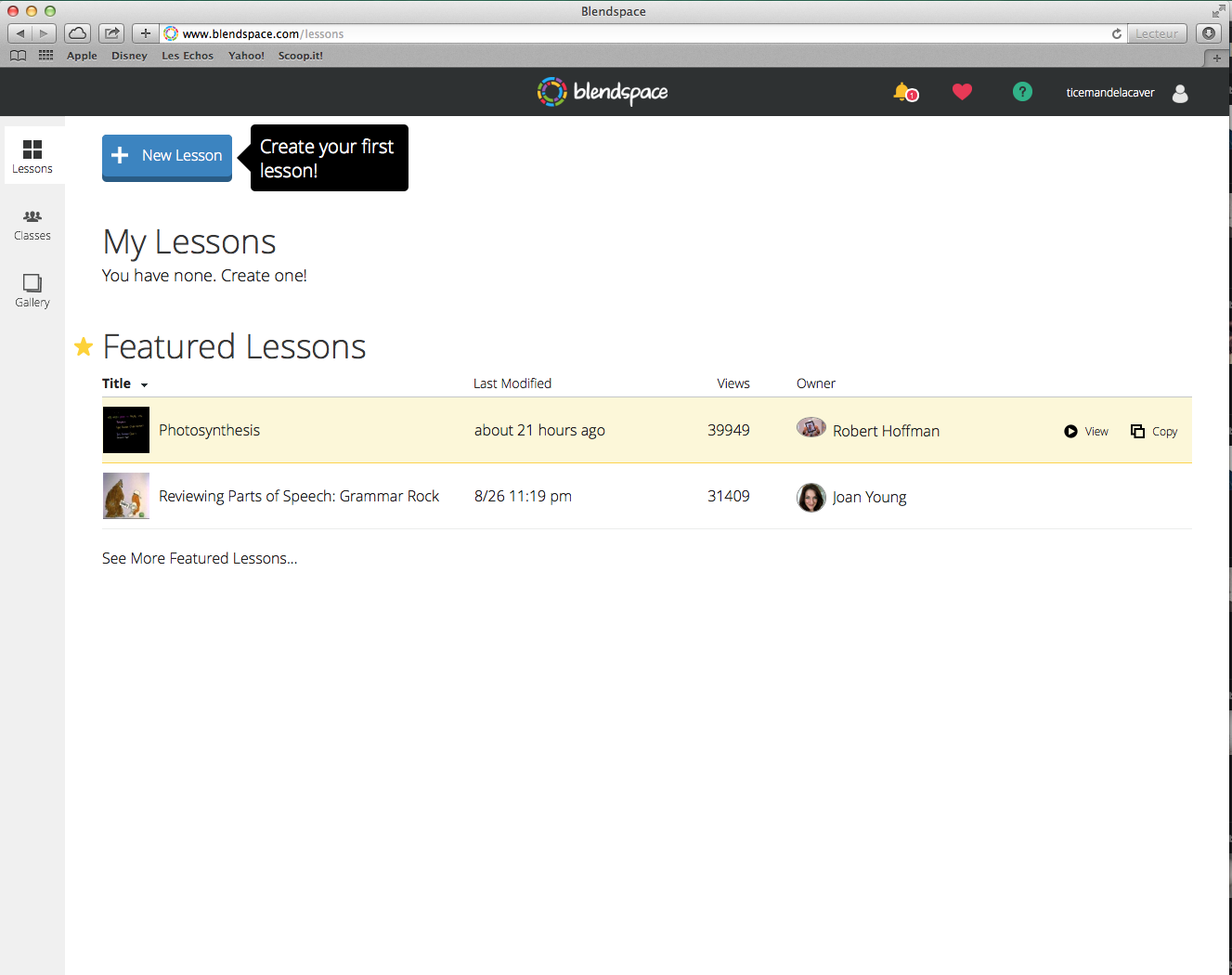Click the Lecteur reader button
The width and height of the screenshot is (1232, 975).
click(1157, 33)
